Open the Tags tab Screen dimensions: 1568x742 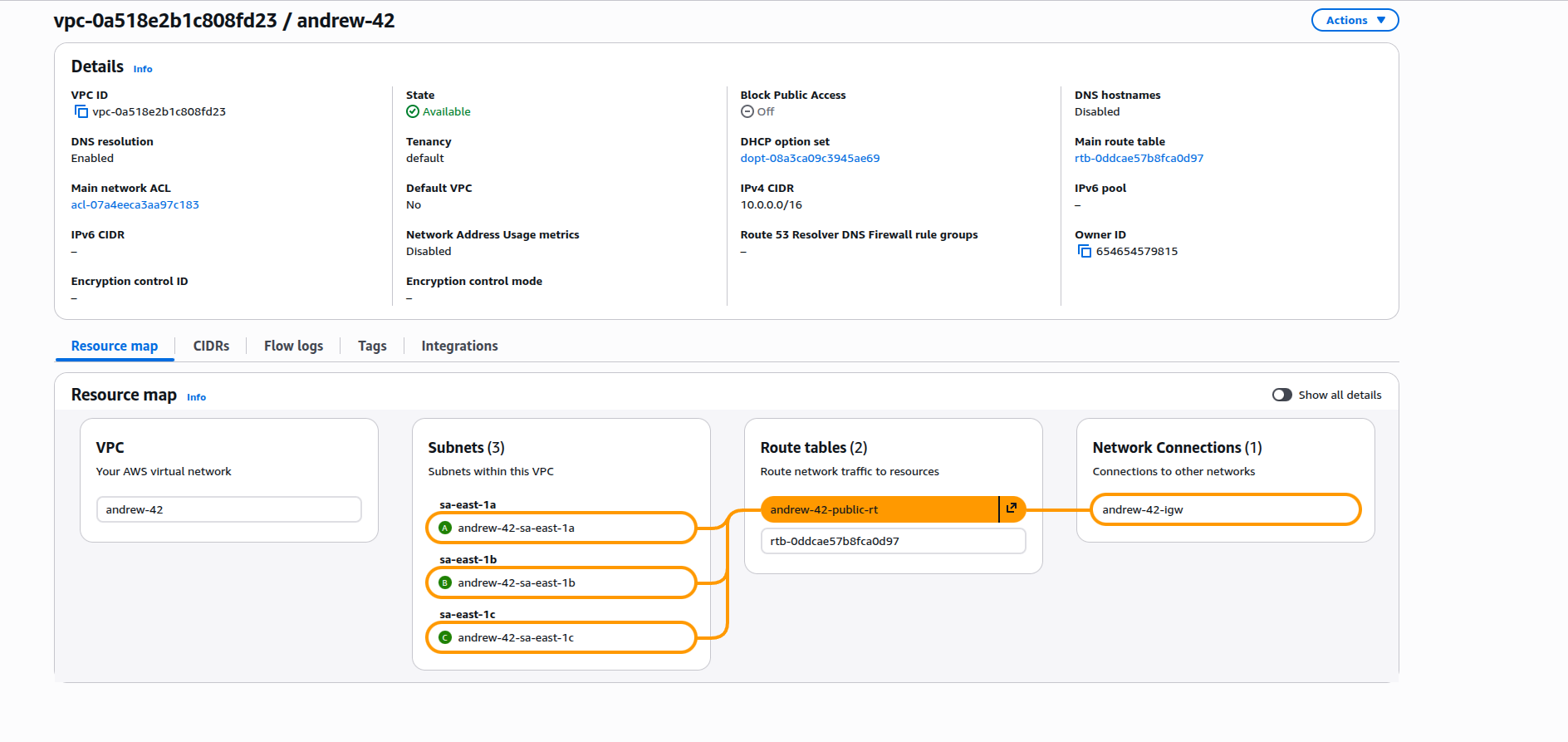point(372,346)
